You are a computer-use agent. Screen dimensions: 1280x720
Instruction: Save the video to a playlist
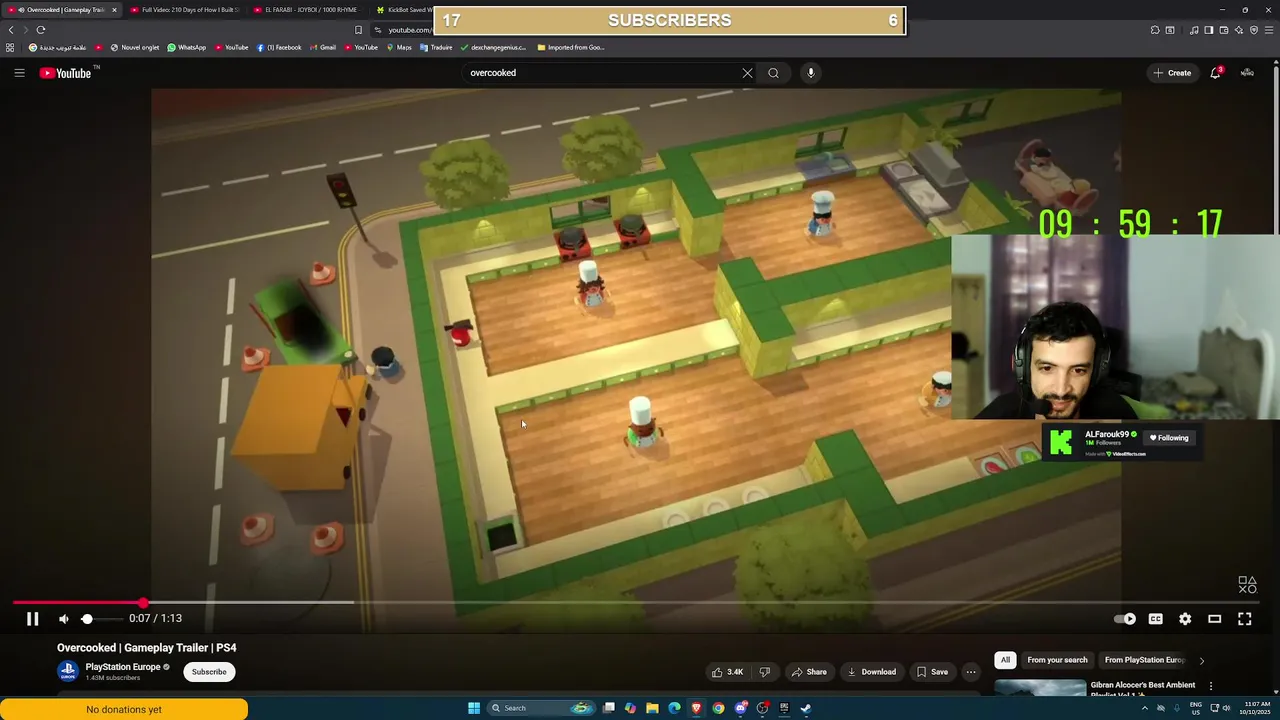[933, 672]
